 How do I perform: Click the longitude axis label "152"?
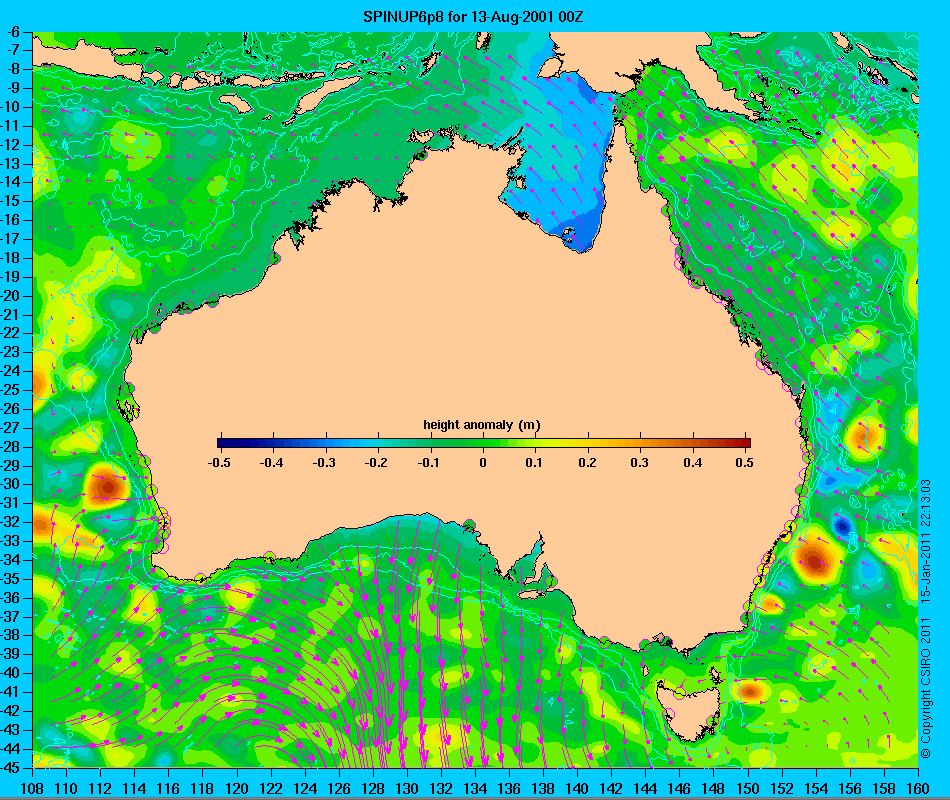tap(782, 788)
